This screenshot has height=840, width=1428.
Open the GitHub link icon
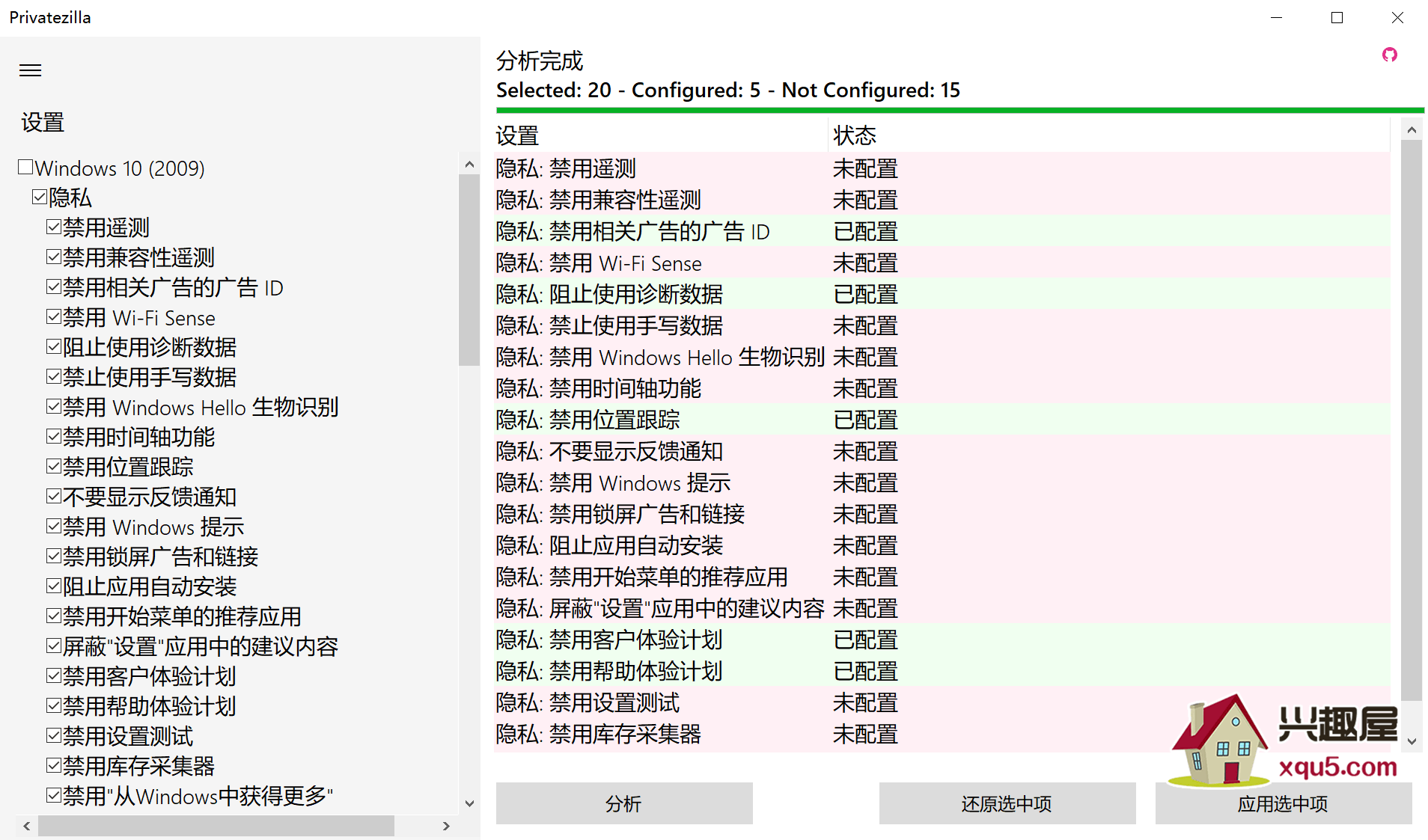click(x=1389, y=55)
